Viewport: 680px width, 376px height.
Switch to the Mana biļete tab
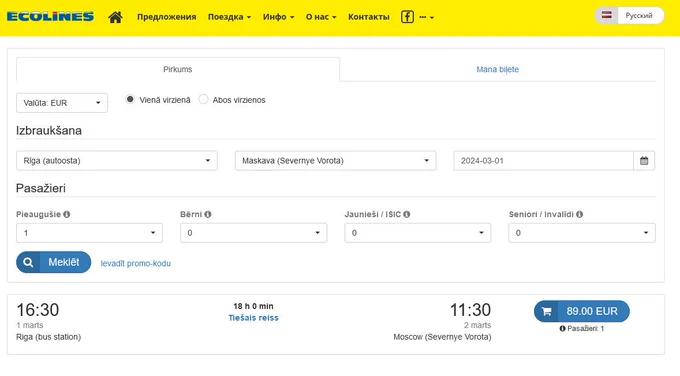click(x=497, y=69)
